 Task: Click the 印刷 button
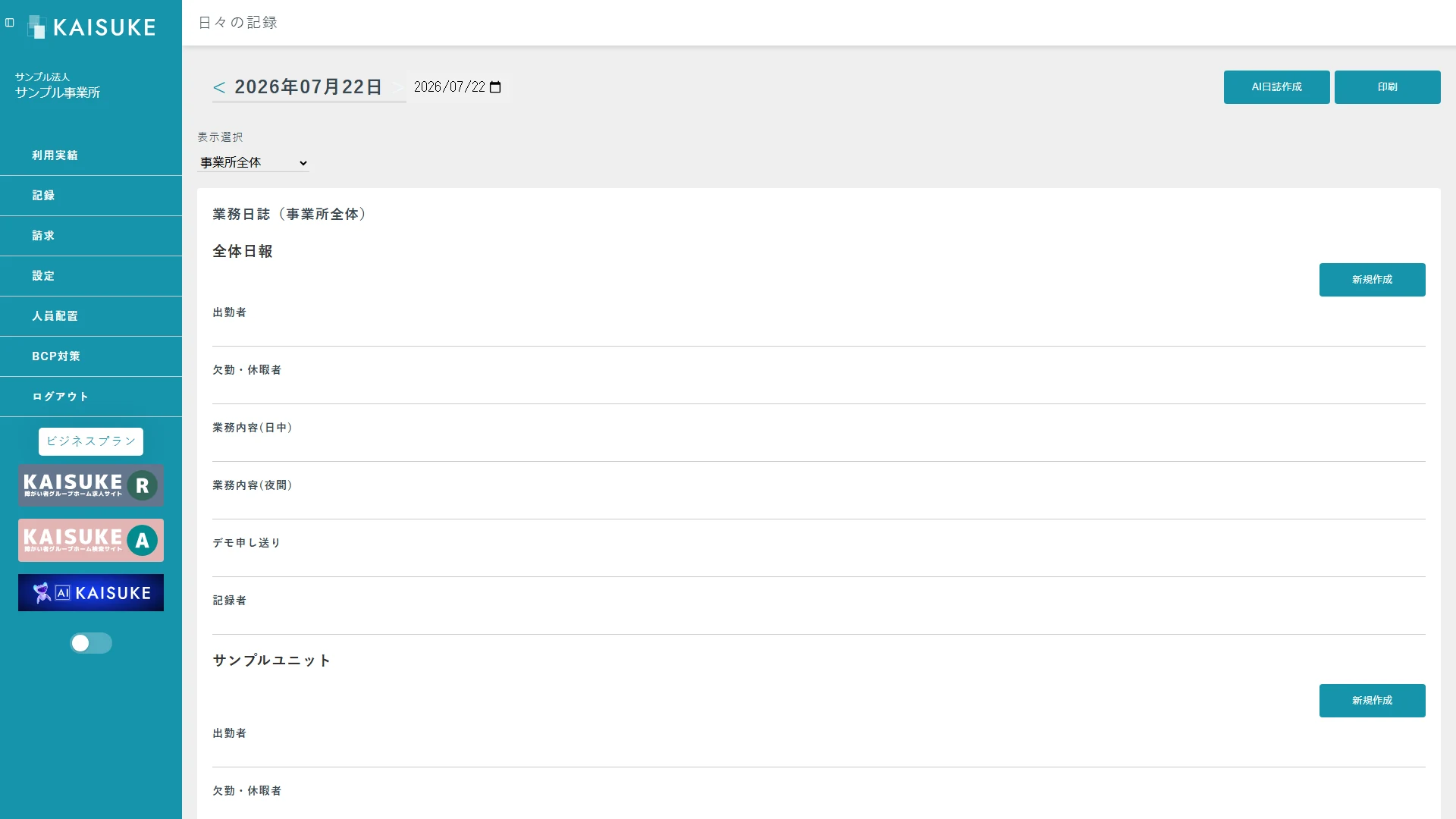[1387, 87]
